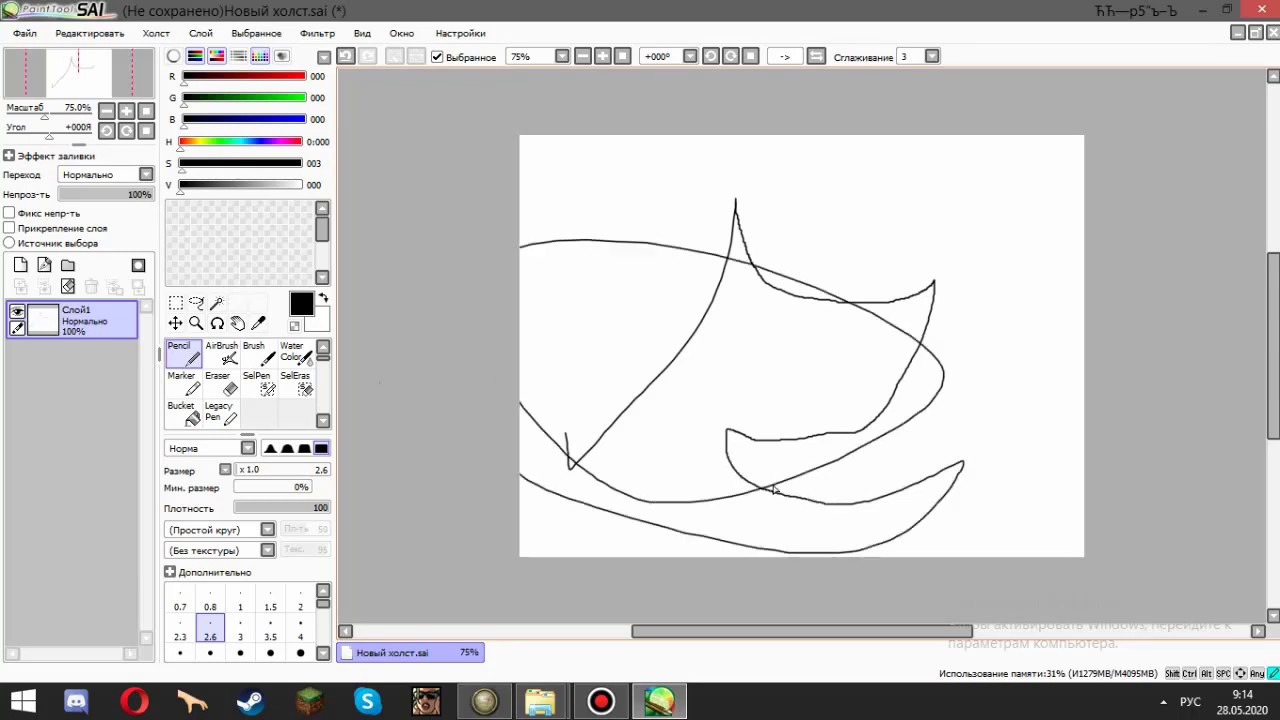Select the AirBrush tool
Image resolution: width=1280 pixels, height=720 pixels.
point(221,354)
